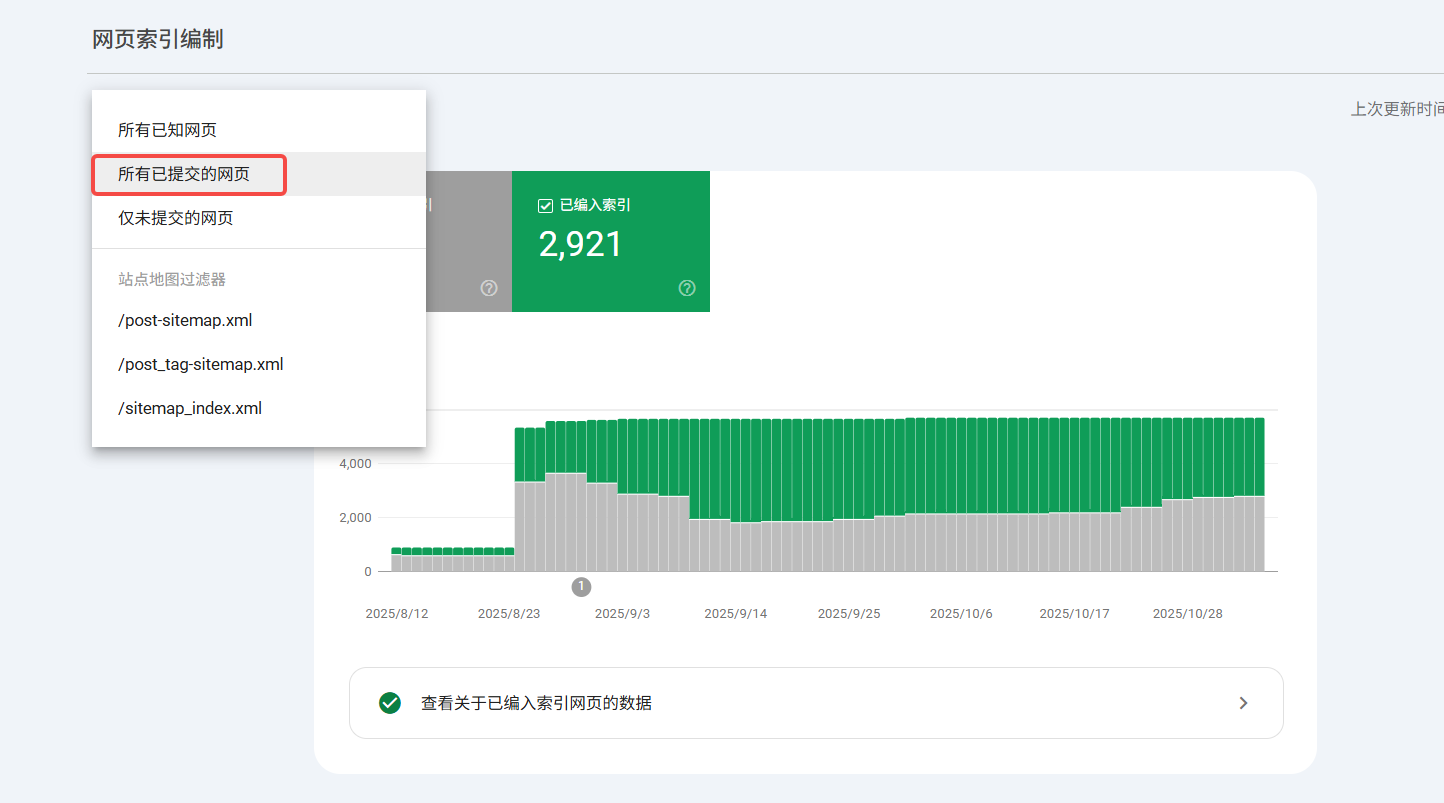Click the green checkmark circle icon

tap(389, 703)
